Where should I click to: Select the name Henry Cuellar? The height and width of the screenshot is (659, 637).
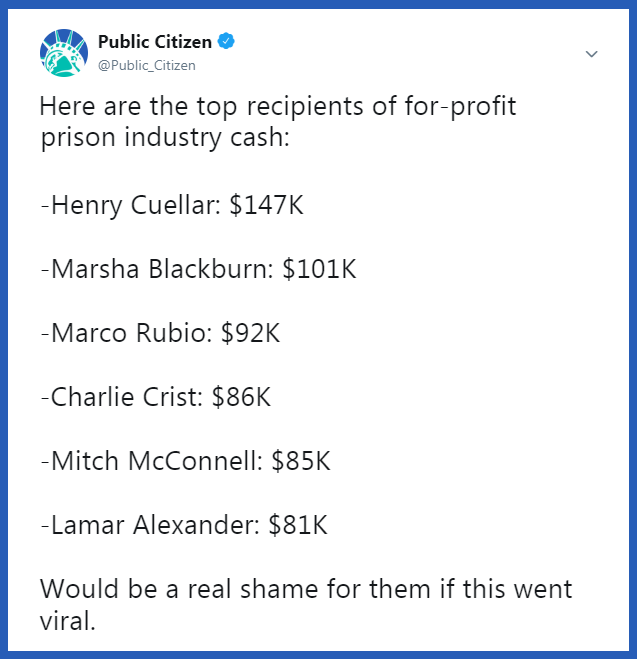[x=134, y=207]
